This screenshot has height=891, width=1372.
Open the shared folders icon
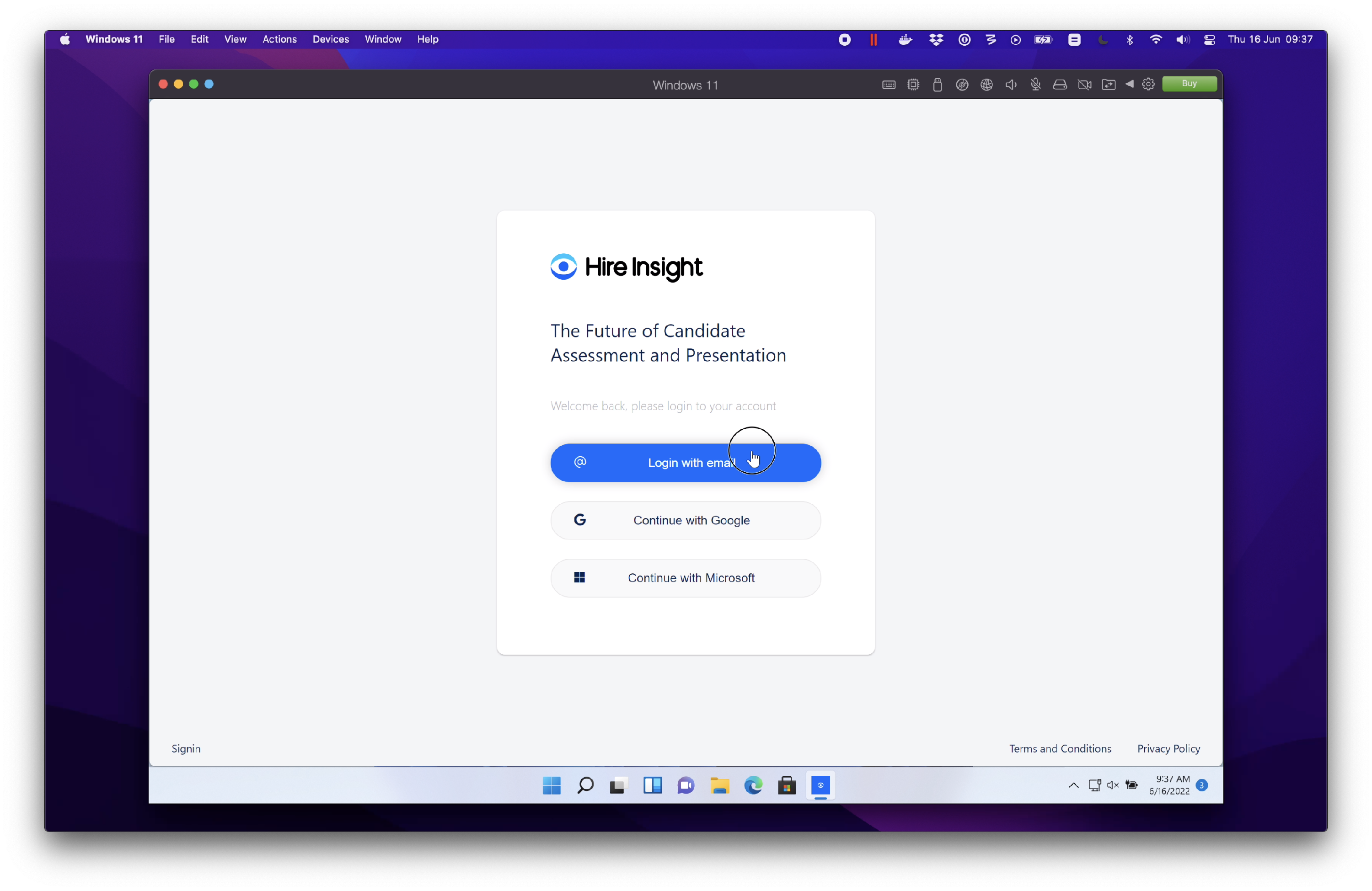pos(1108,85)
